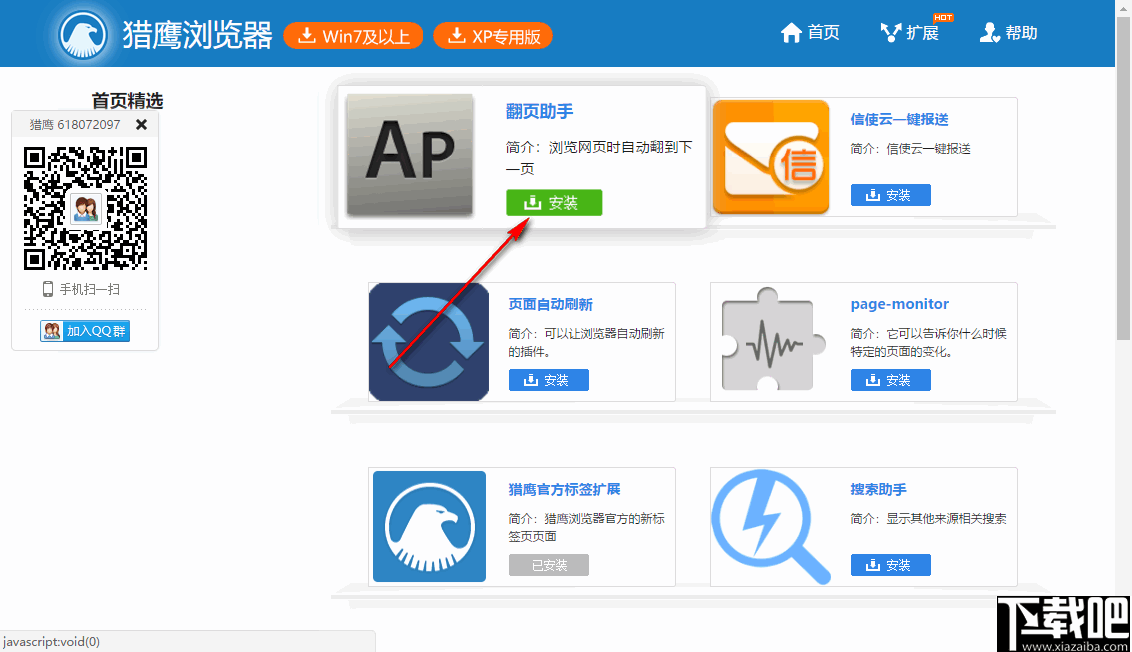The width and height of the screenshot is (1132, 652).
Task: Open the 翻页助手 title link
Action: click(539, 111)
